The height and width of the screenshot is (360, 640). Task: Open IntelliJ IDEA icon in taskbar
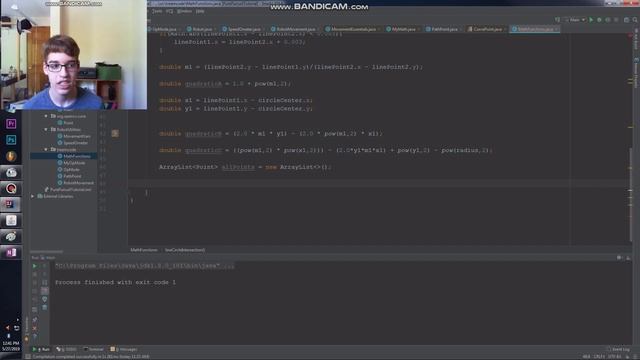coord(11,204)
